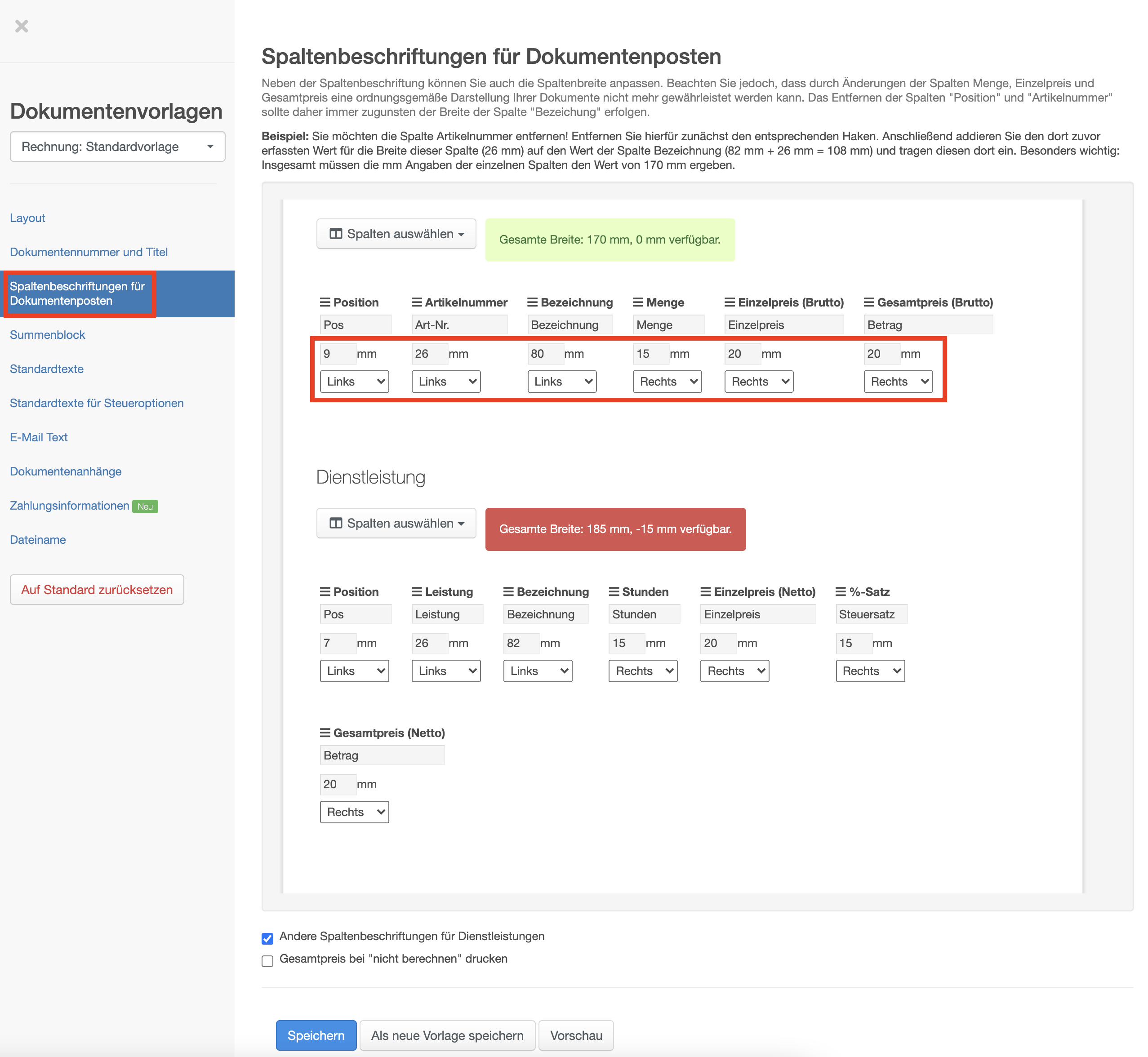
Task: Click the drag handle icon beside Artikelnummer
Action: [x=416, y=302]
